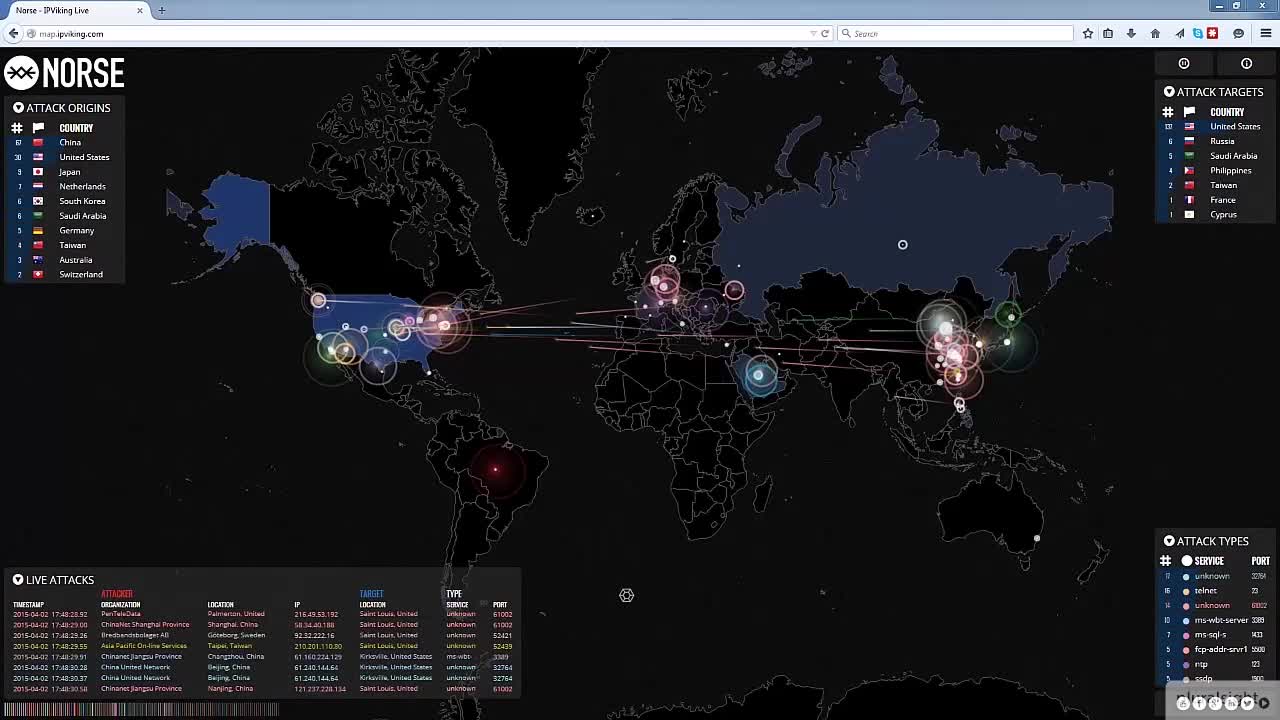Click the PenTeleData live attack row

263,614
